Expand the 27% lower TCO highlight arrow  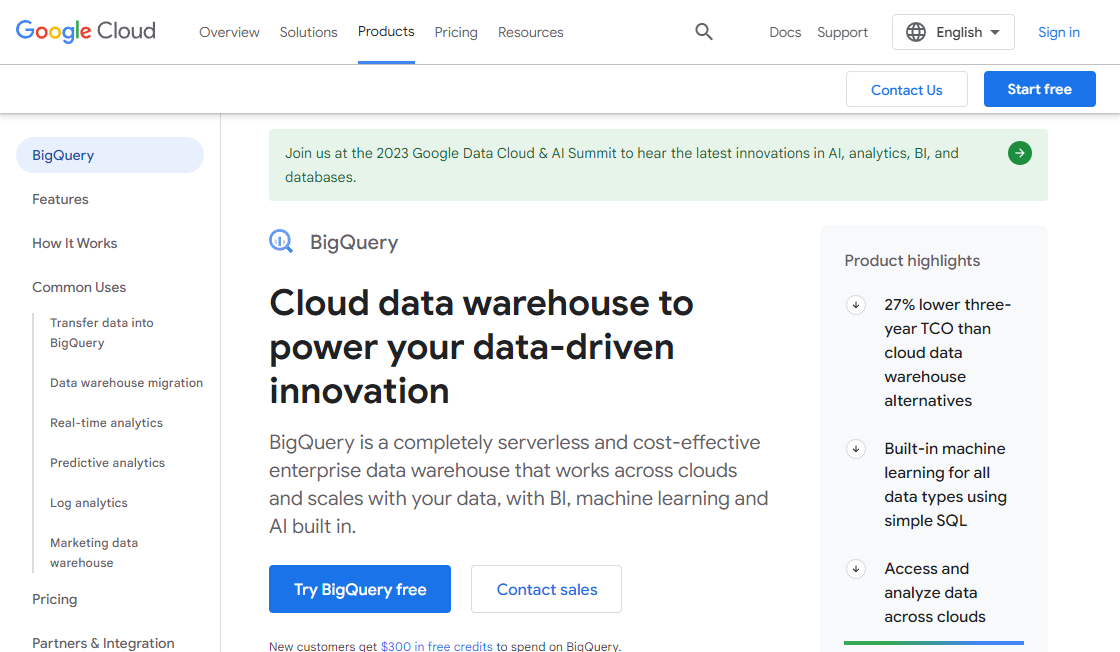tap(856, 305)
